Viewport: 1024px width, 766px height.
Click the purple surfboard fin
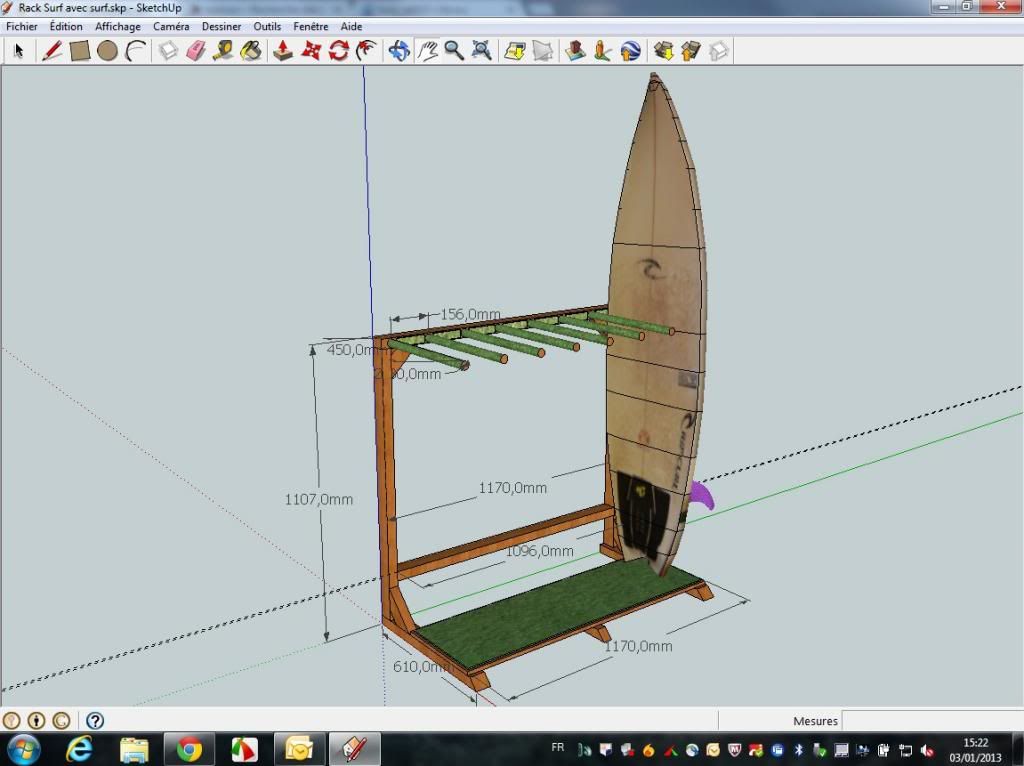[703, 494]
